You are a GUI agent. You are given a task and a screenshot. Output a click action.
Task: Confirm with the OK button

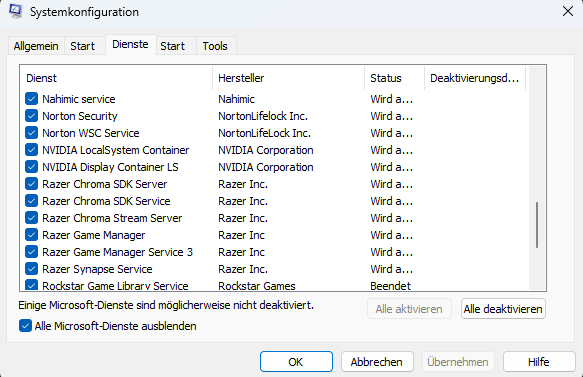[x=296, y=361]
